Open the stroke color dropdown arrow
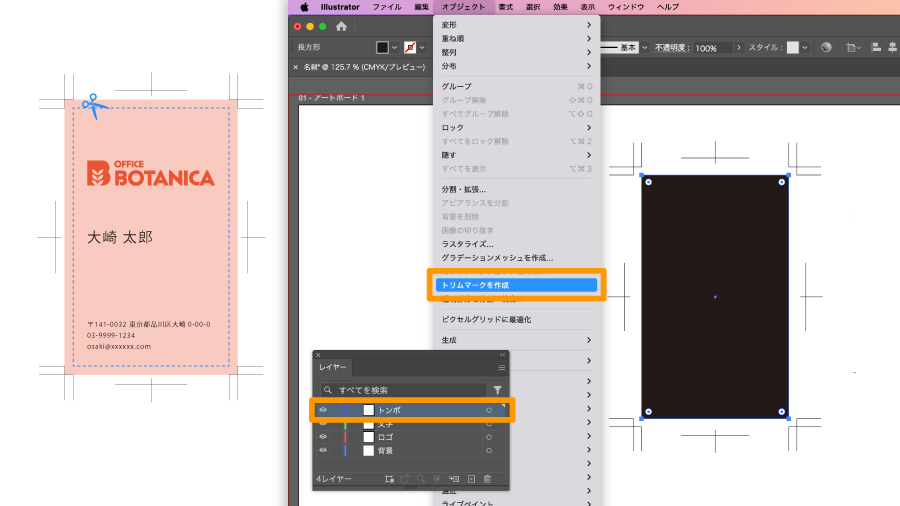This screenshot has width=900, height=506. click(x=422, y=48)
